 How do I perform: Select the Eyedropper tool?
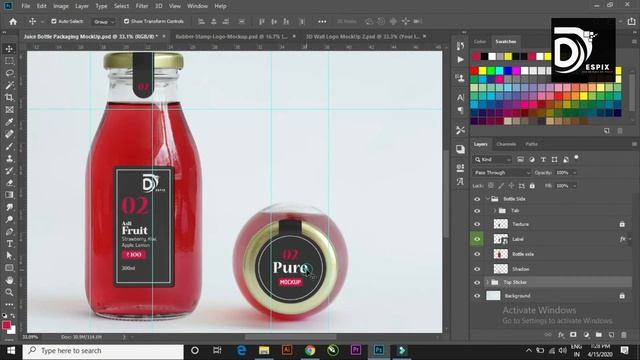[9, 122]
